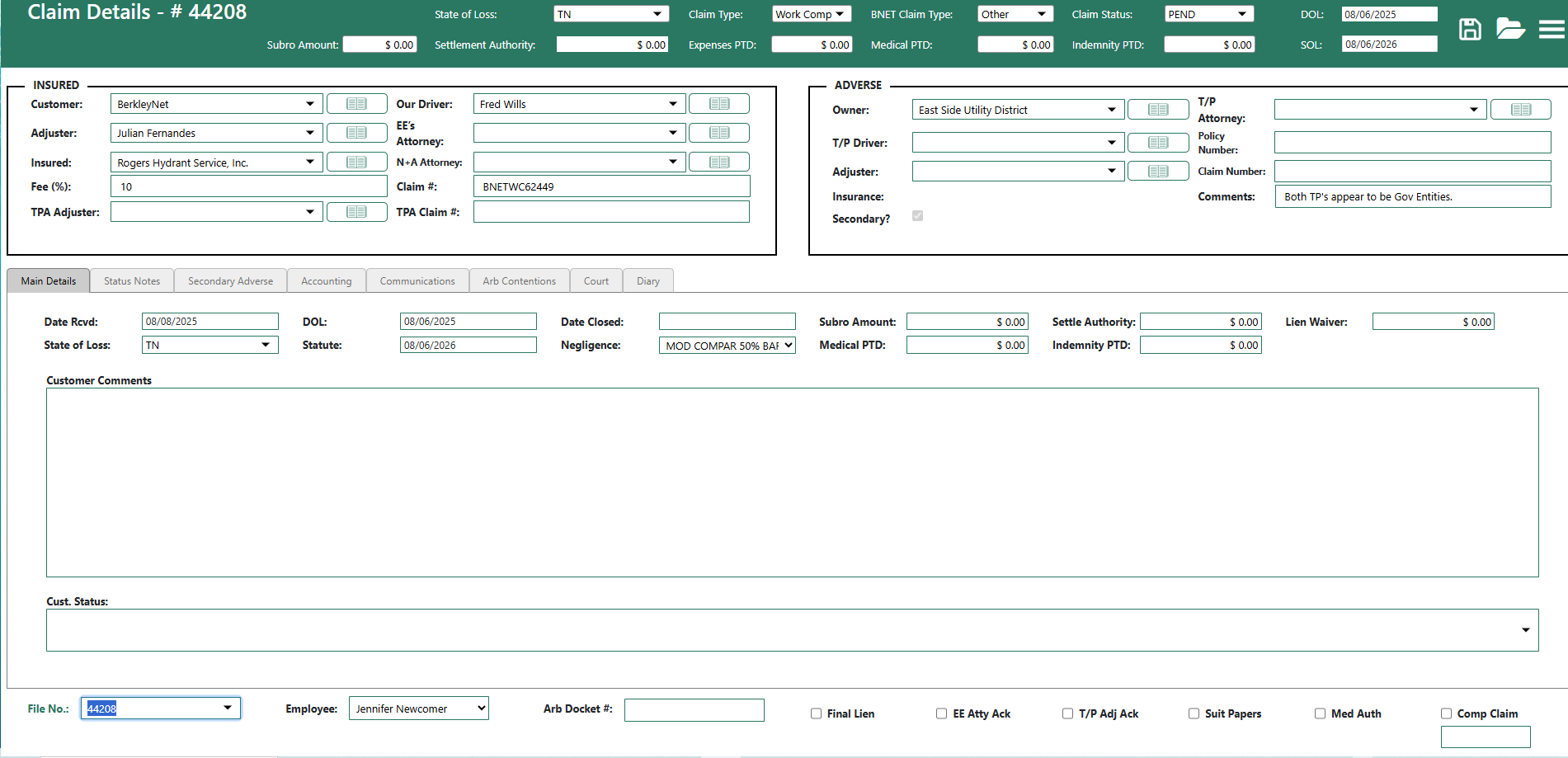The width and height of the screenshot is (1568, 758).
Task: Click details card icon next to Customer
Action: click(356, 104)
